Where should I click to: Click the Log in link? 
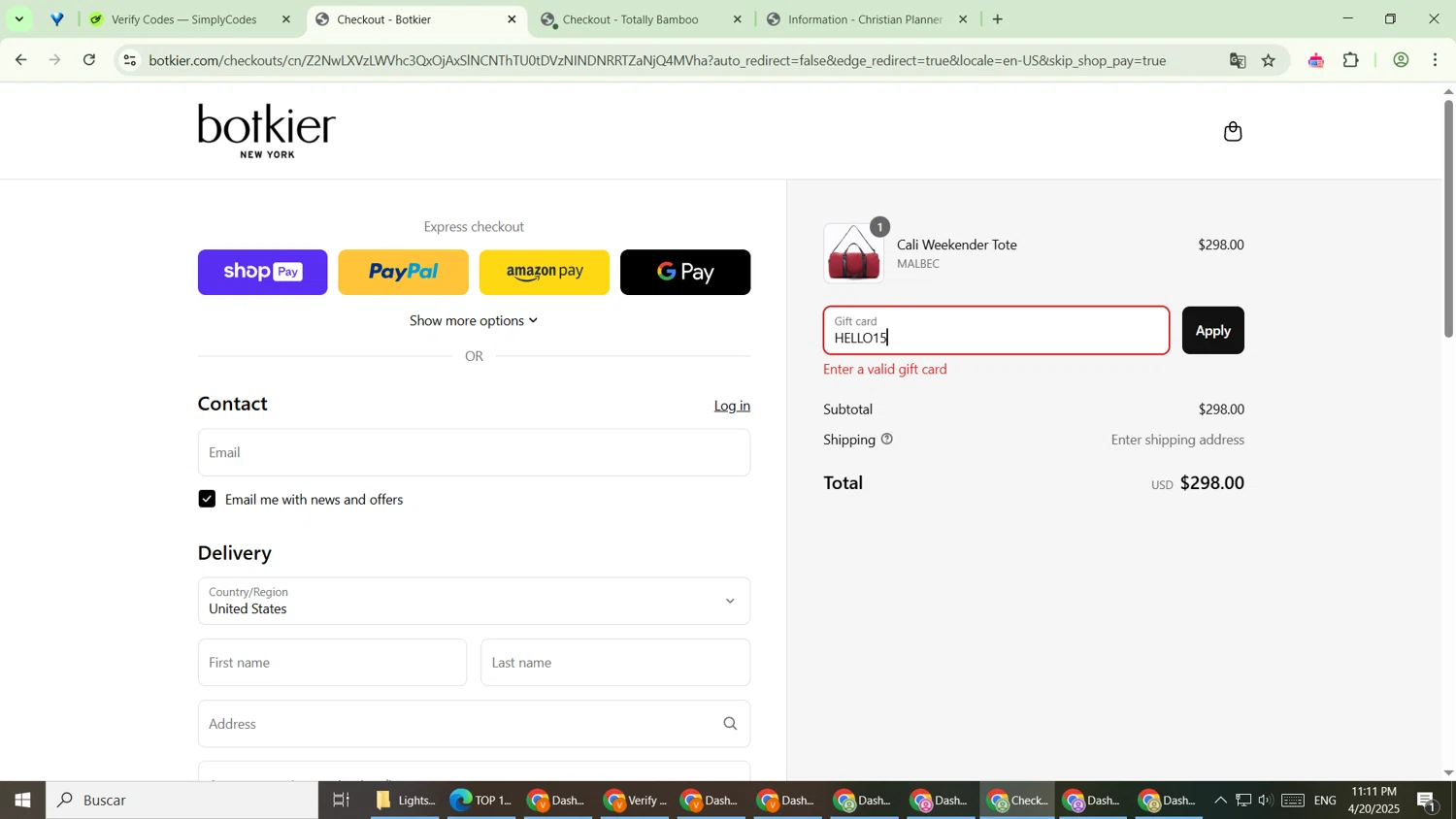click(732, 406)
